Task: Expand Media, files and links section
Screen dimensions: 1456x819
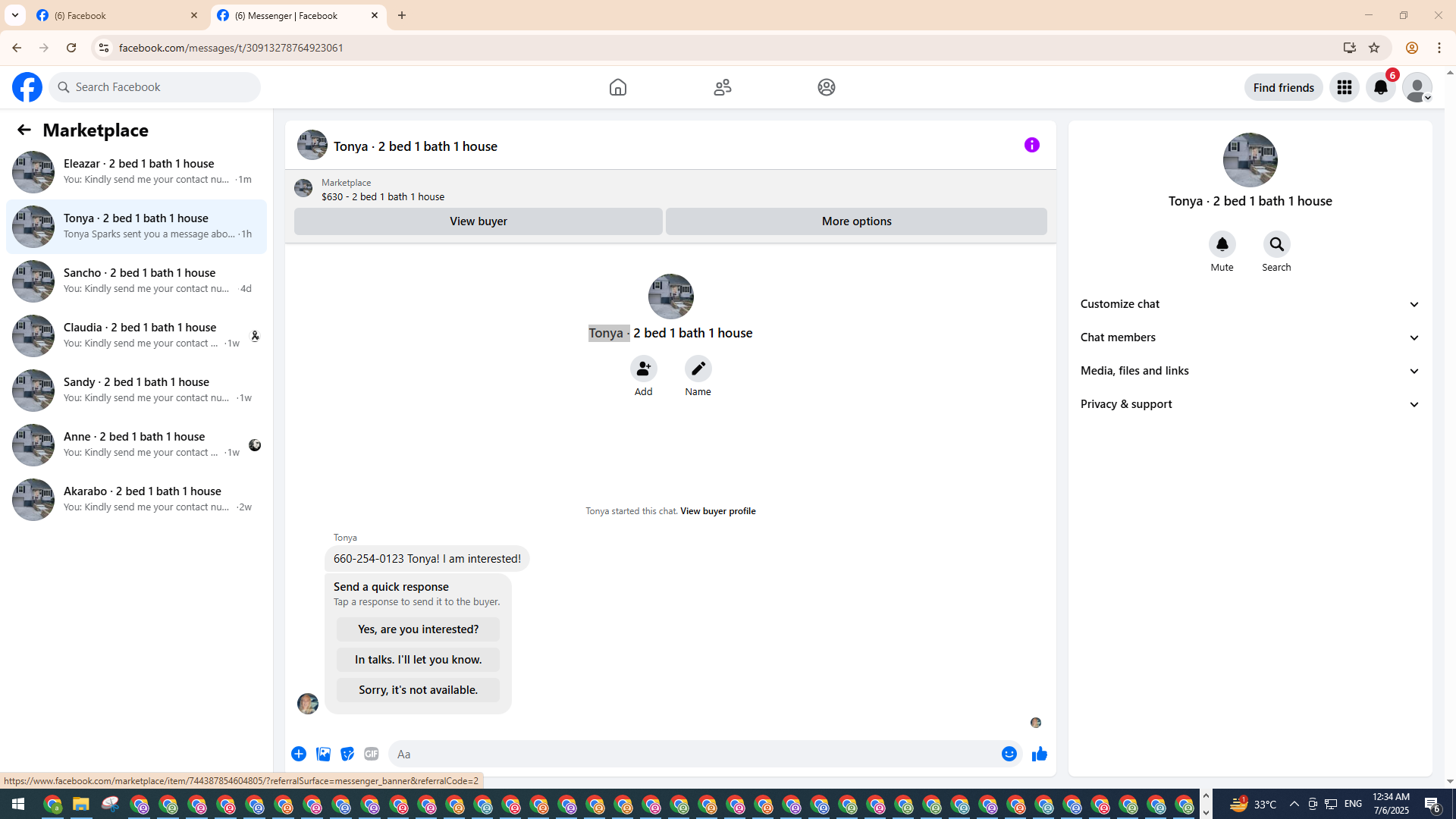Action: click(x=1249, y=371)
